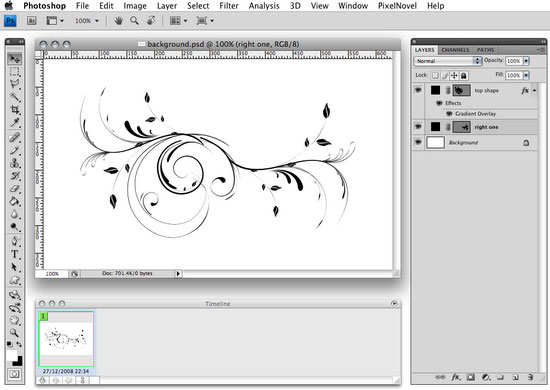The height and width of the screenshot is (390, 550).
Task: Open the Filter menu
Action: (229, 6)
